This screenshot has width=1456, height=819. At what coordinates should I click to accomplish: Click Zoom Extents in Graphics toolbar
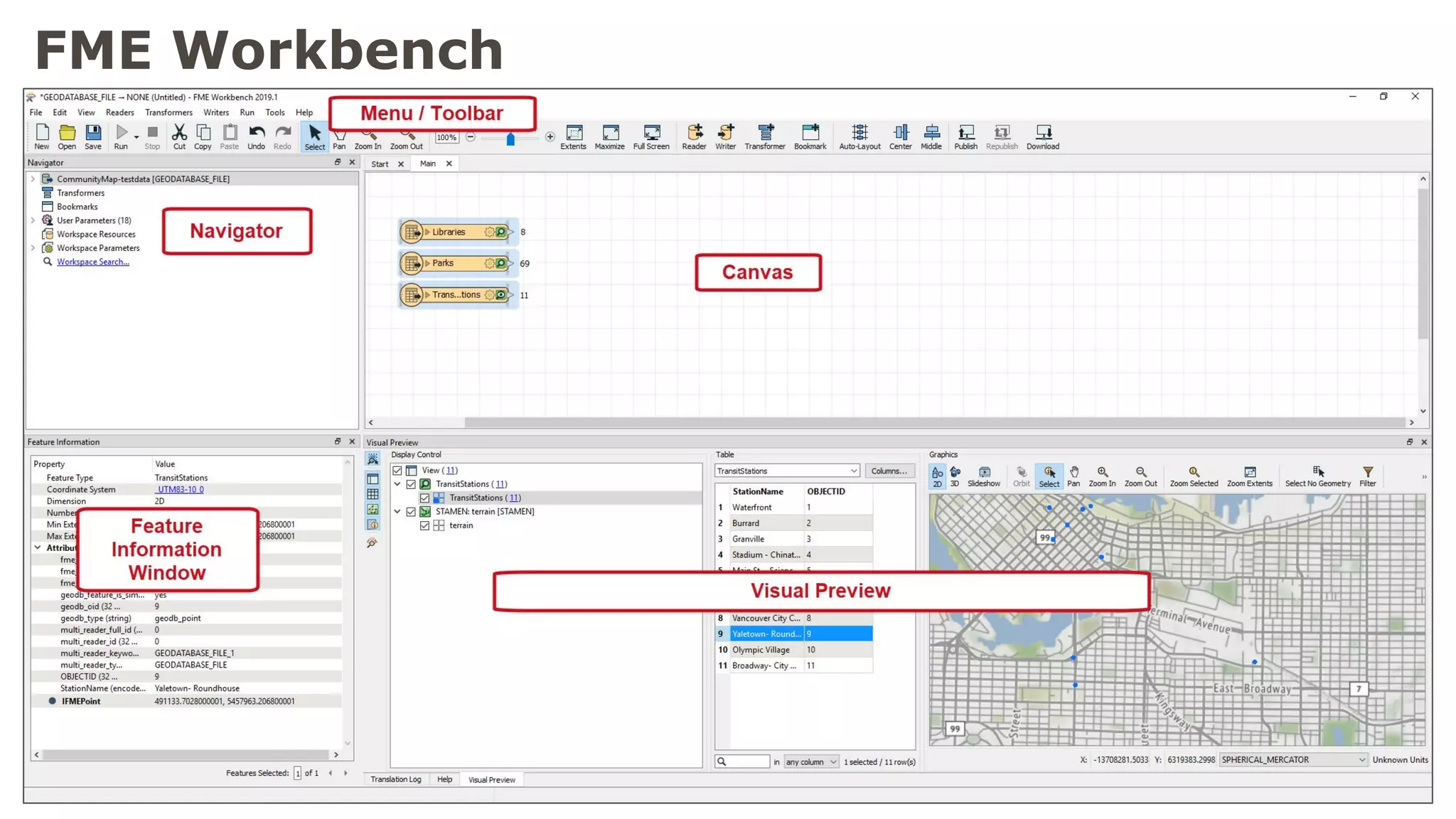[1249, 476]
